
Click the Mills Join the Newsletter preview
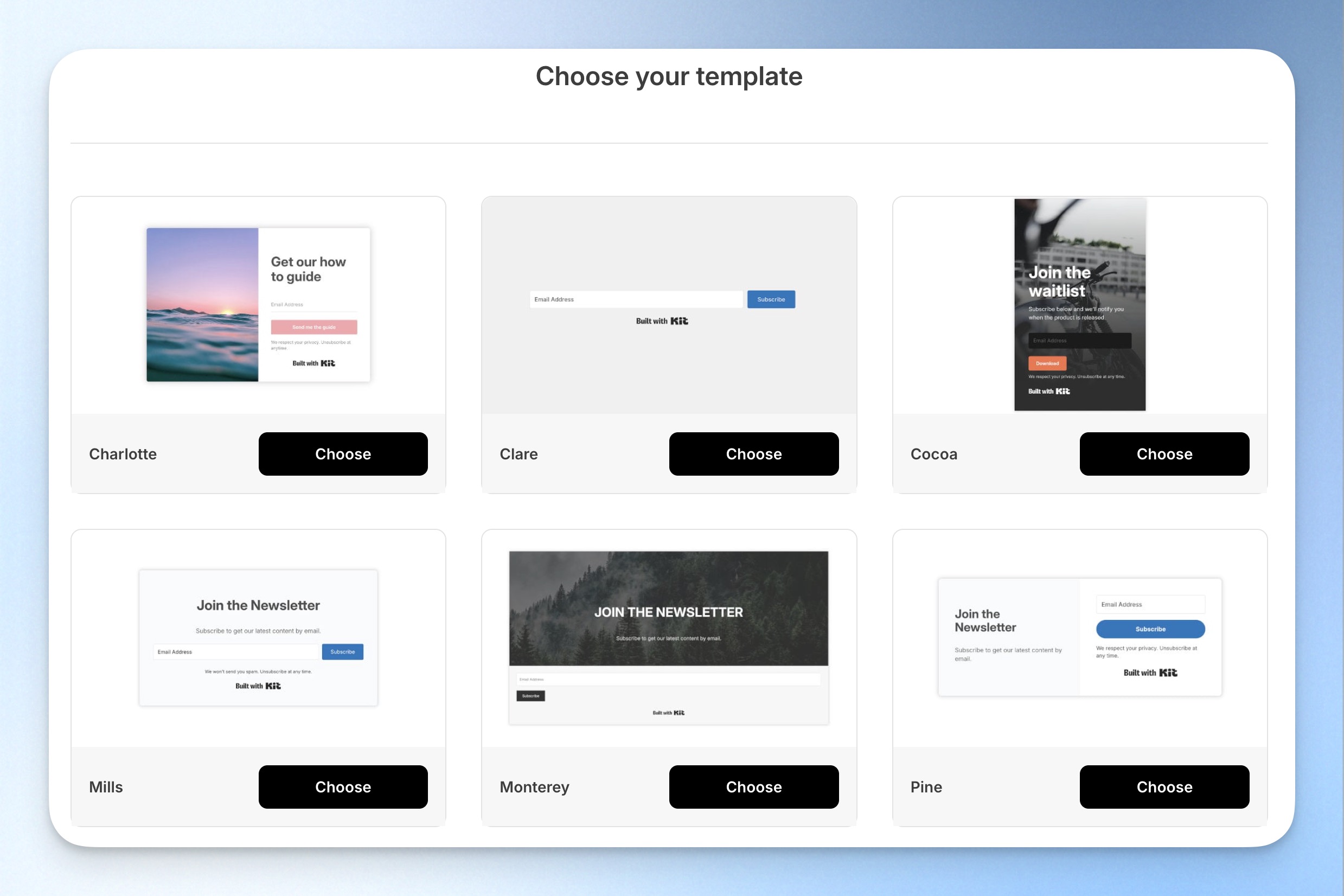(258, 638)
